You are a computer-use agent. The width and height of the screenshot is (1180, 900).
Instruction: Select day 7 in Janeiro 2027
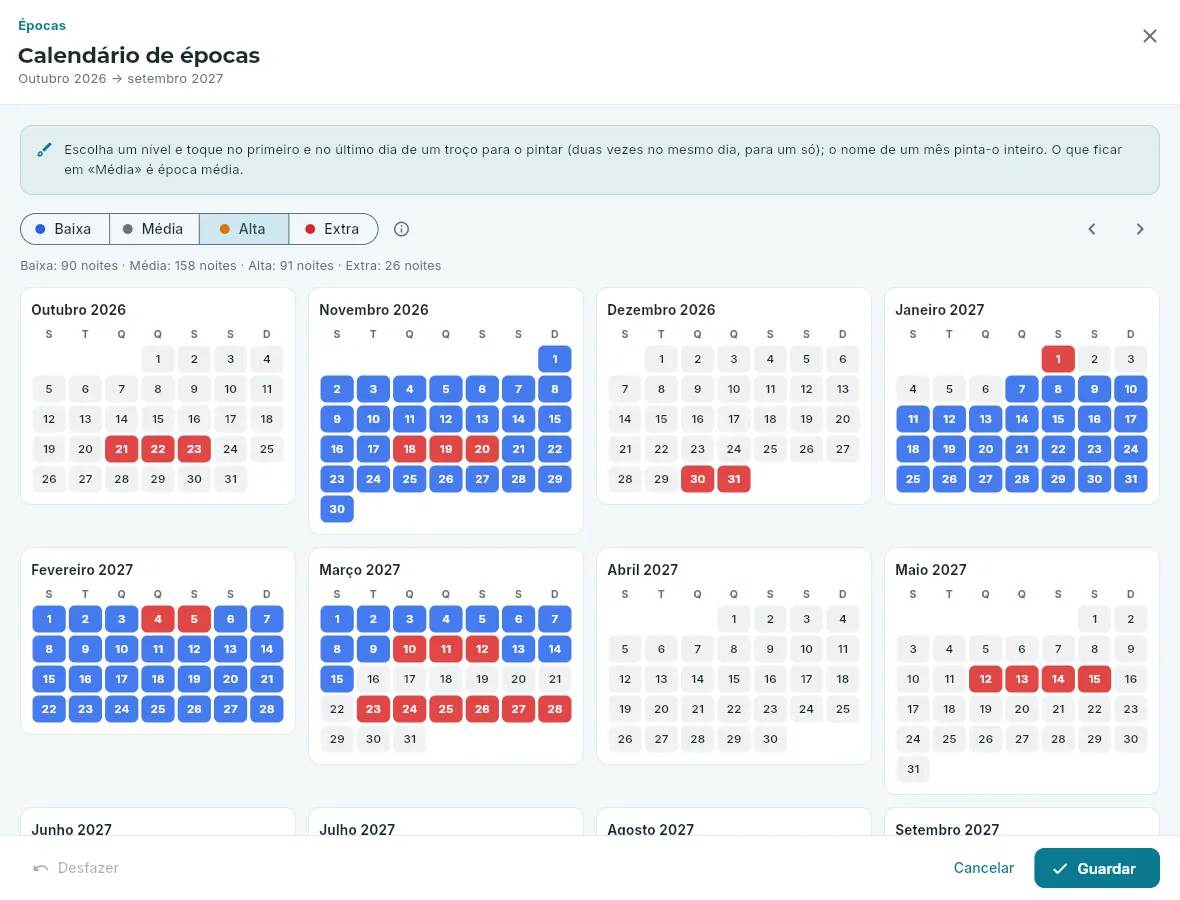click(x=1022, y=389)
